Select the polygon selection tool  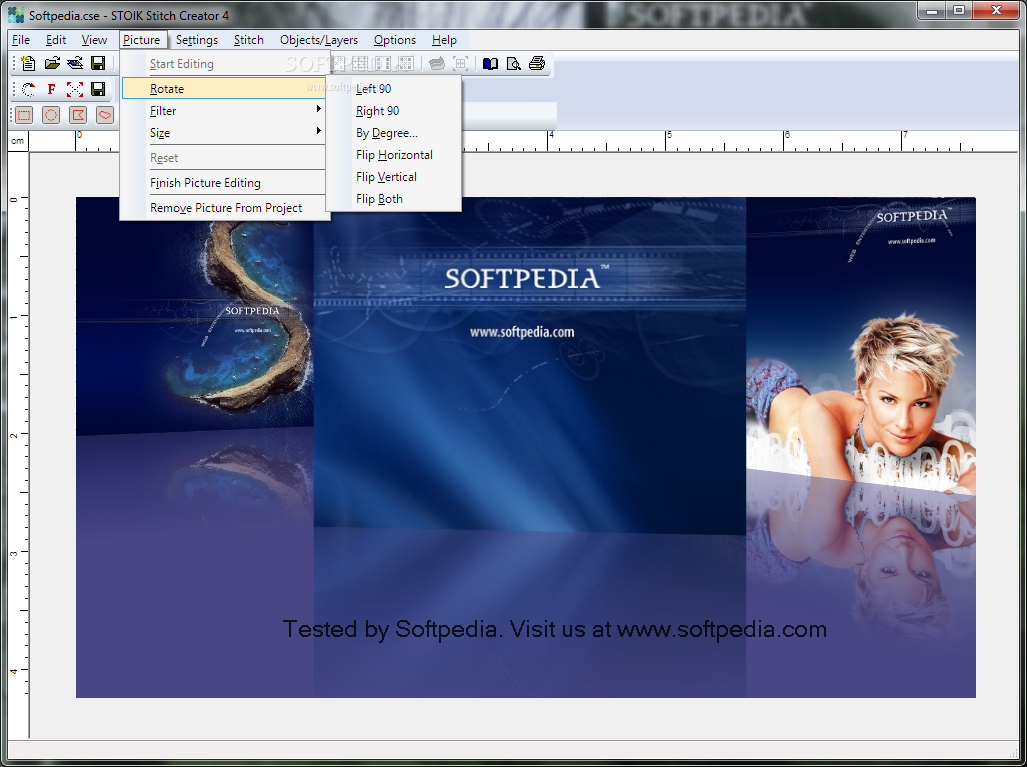78,115
